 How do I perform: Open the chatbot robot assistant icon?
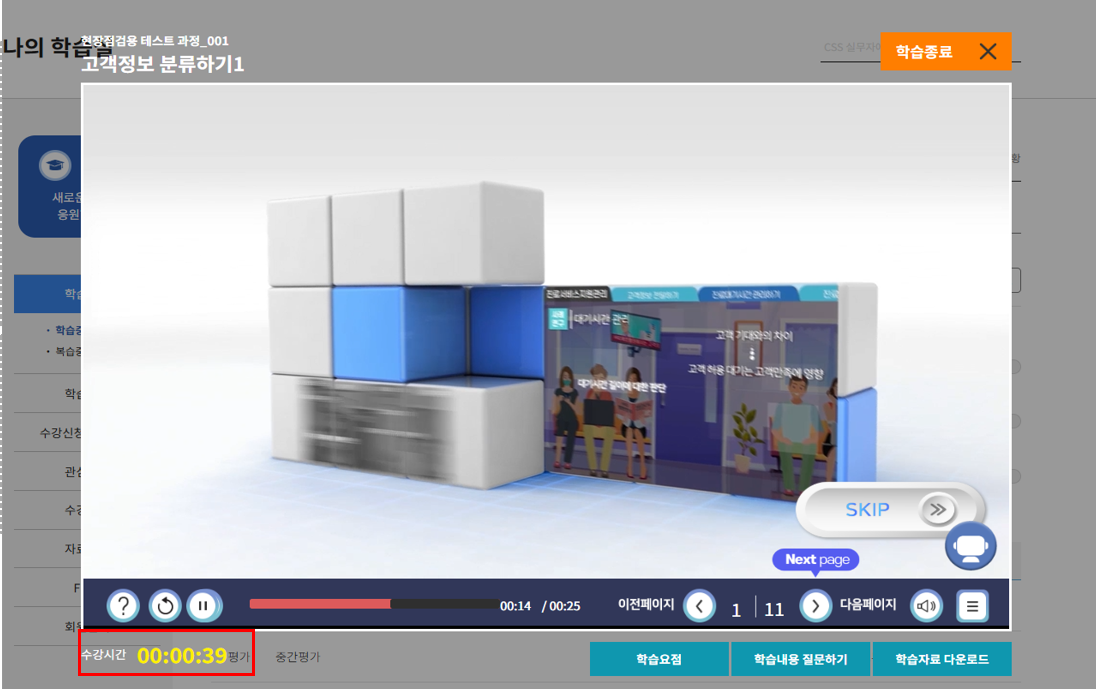[x=970, y=546]
